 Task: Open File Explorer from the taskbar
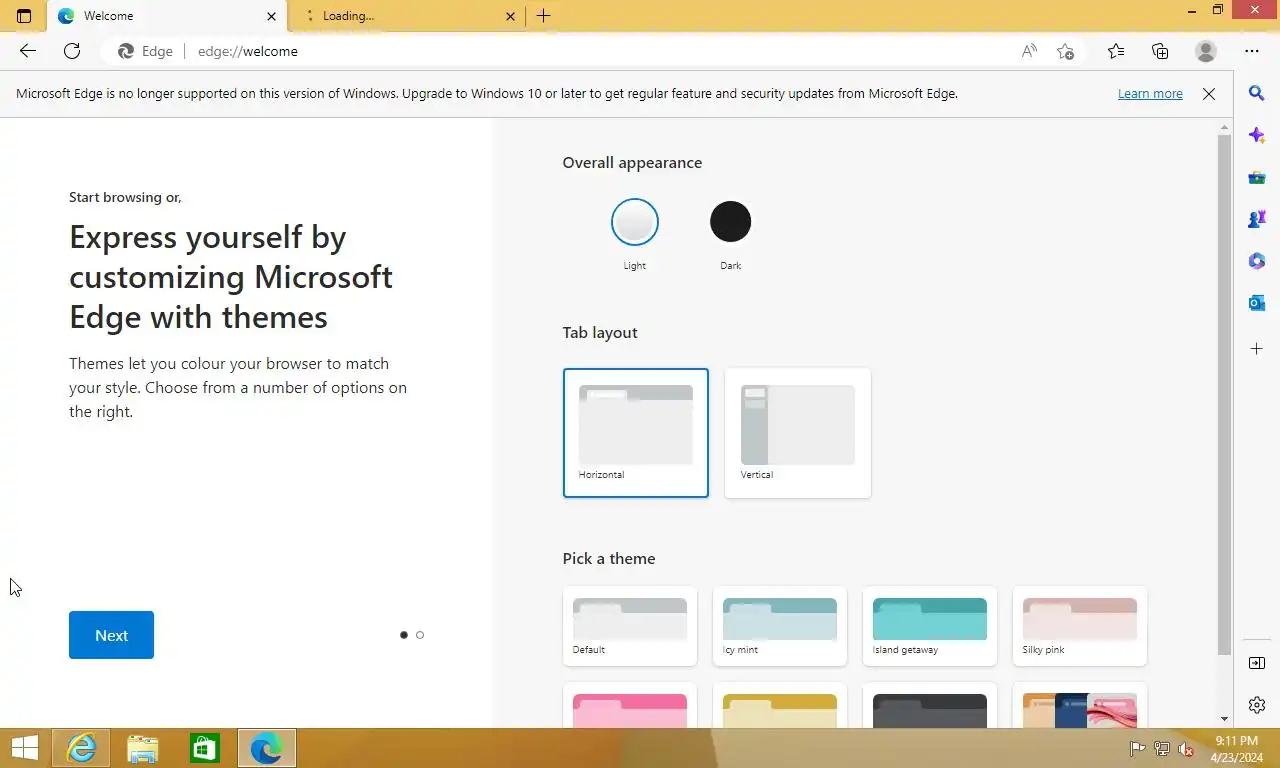pyautogui.click(x=143, y=748)
